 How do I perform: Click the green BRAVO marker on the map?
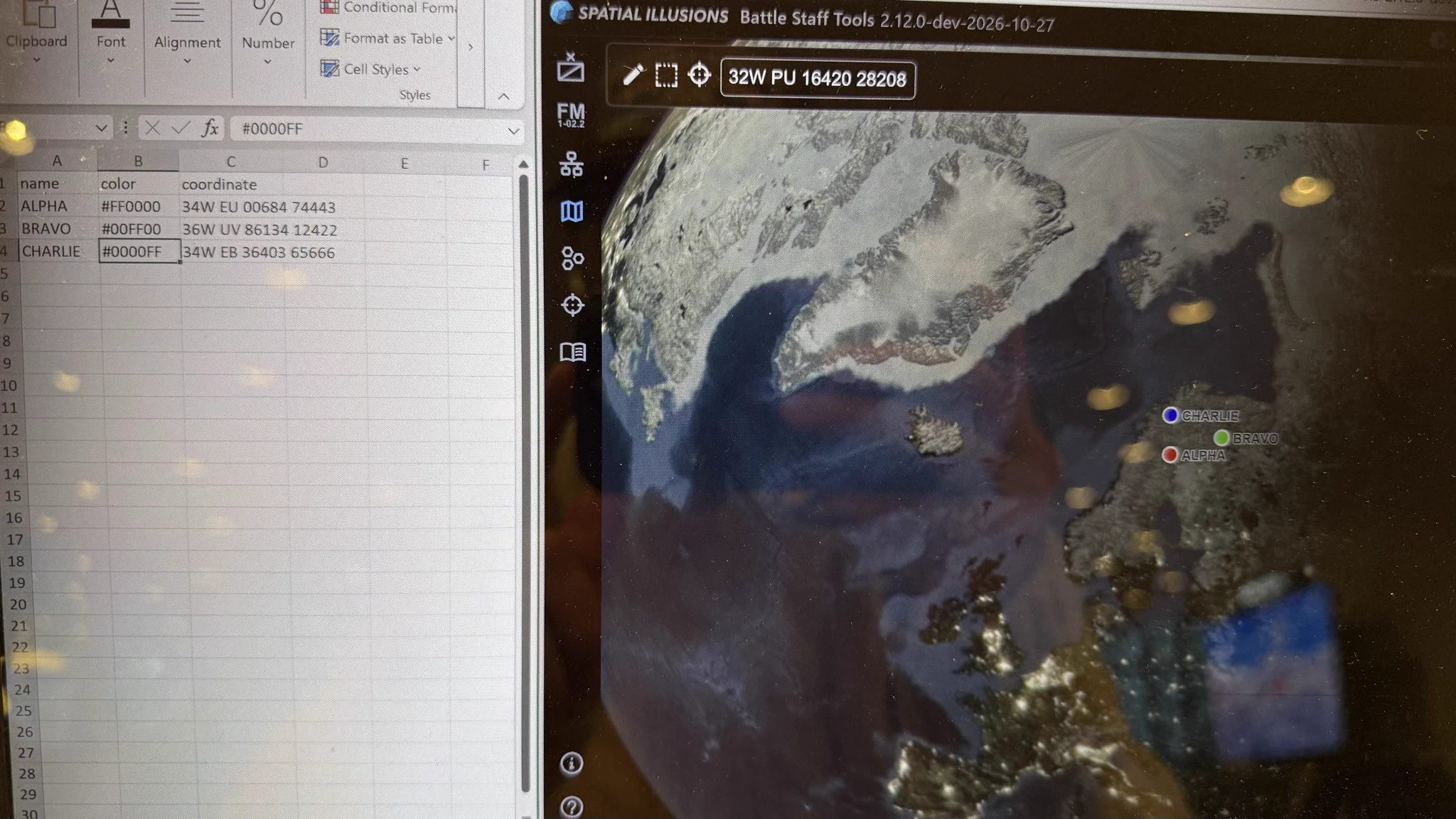[1221, 437]
